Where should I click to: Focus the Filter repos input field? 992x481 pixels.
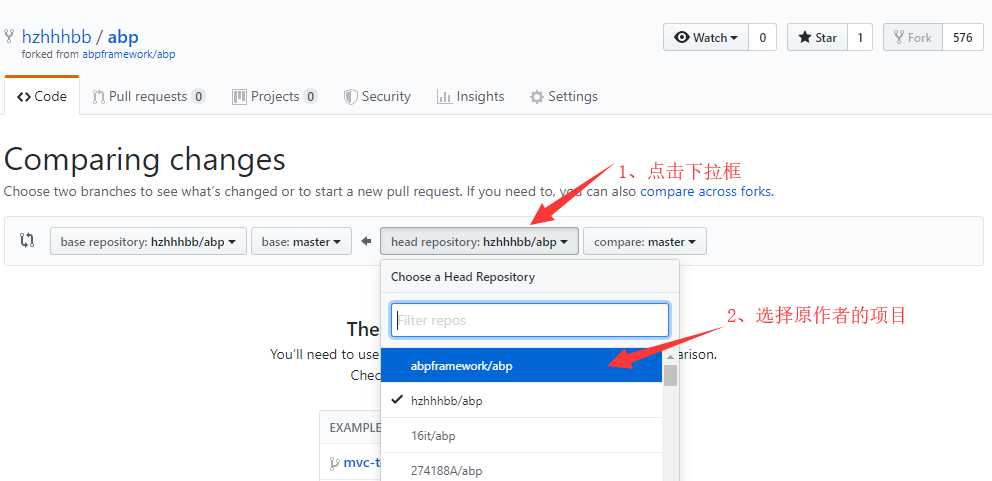pos(530,320)
